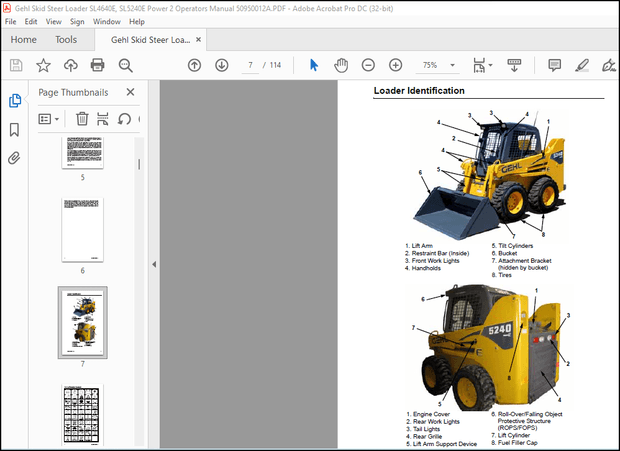620x451 pixels.
Task: Click the '8. Fuel Filler Cap' legend text
Action: pyautogui.click(x=514, y=443)
